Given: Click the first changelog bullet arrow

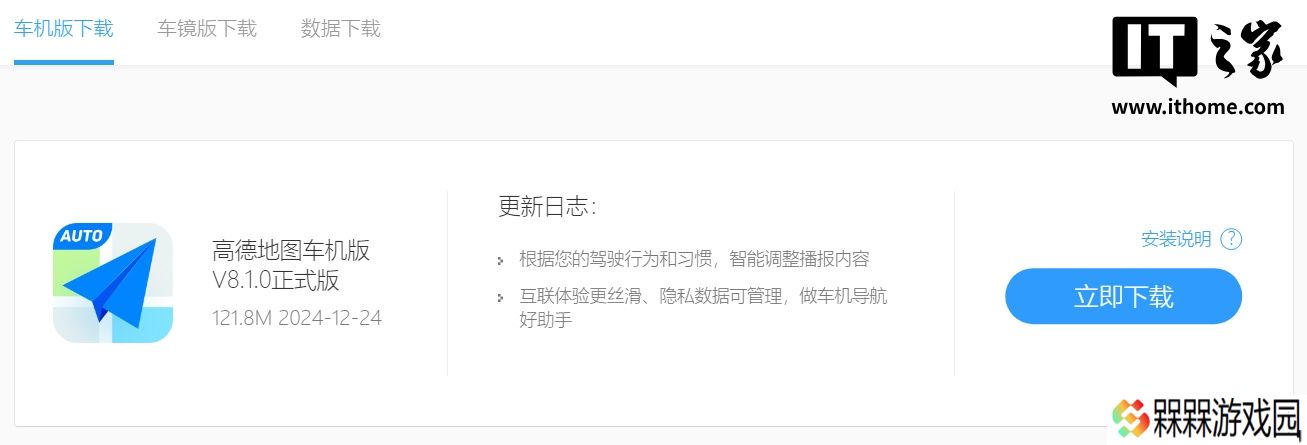Looking at the screenshot, I should click(x=500, y=261).
